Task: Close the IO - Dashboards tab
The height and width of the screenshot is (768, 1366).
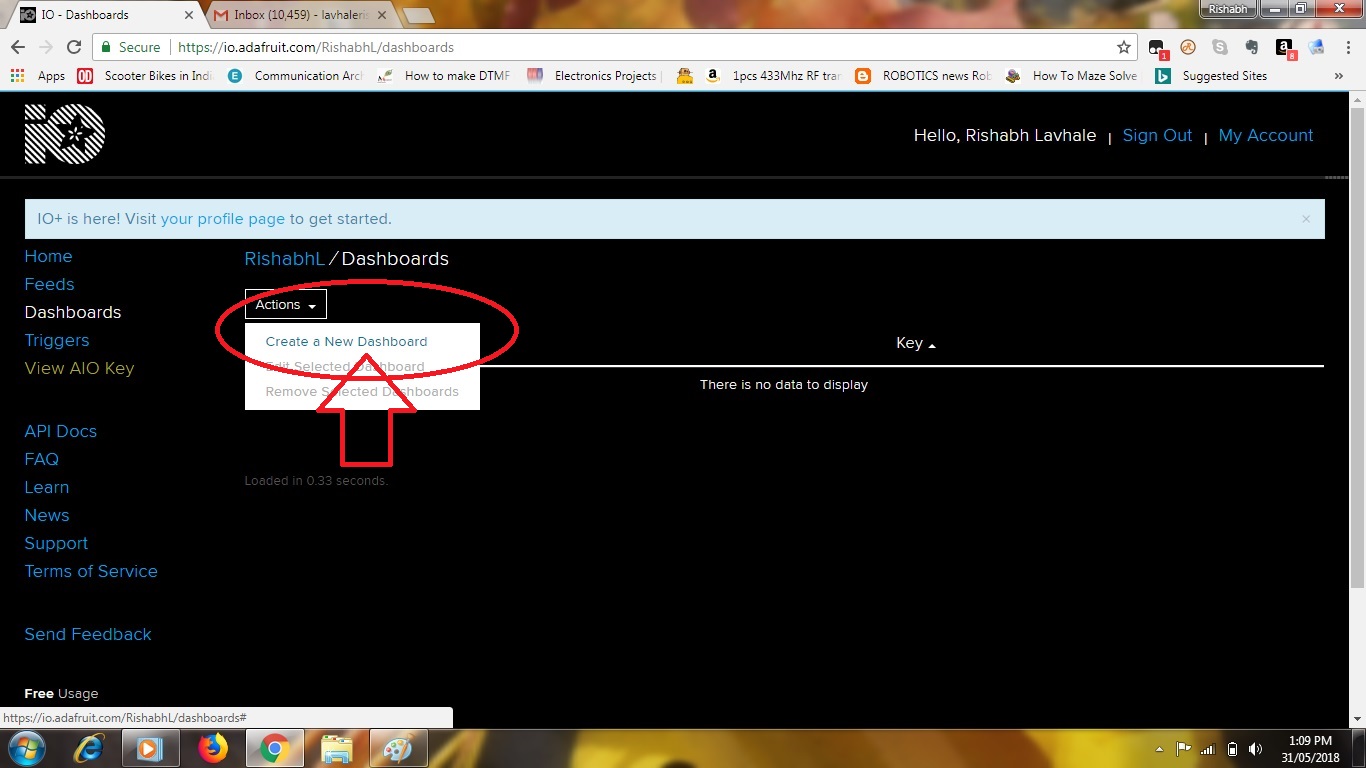Action: point(188,15)
